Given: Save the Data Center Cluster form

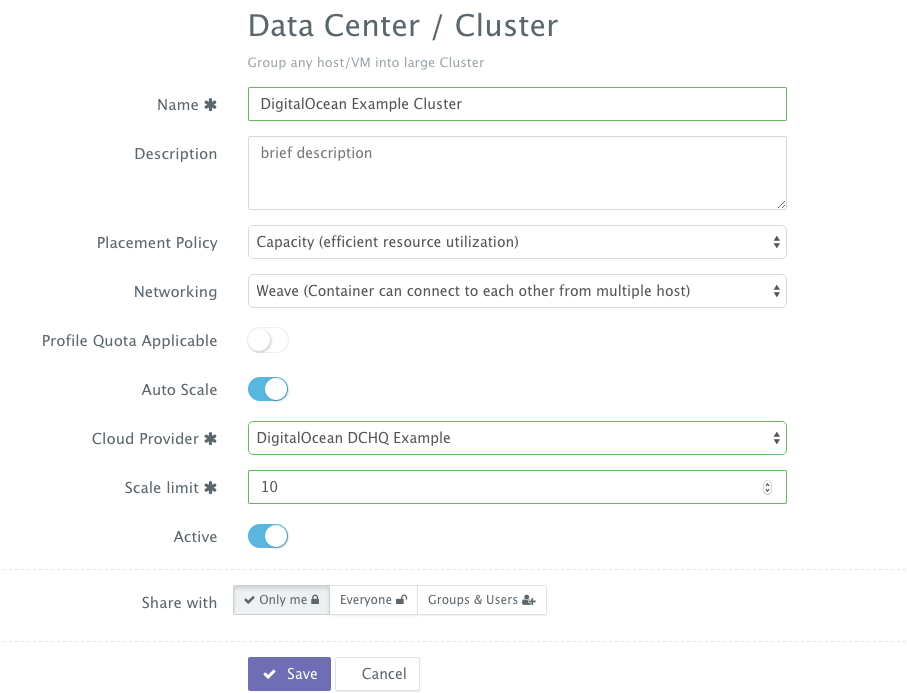Looking at the screenshot, I should tap(289, 673).
